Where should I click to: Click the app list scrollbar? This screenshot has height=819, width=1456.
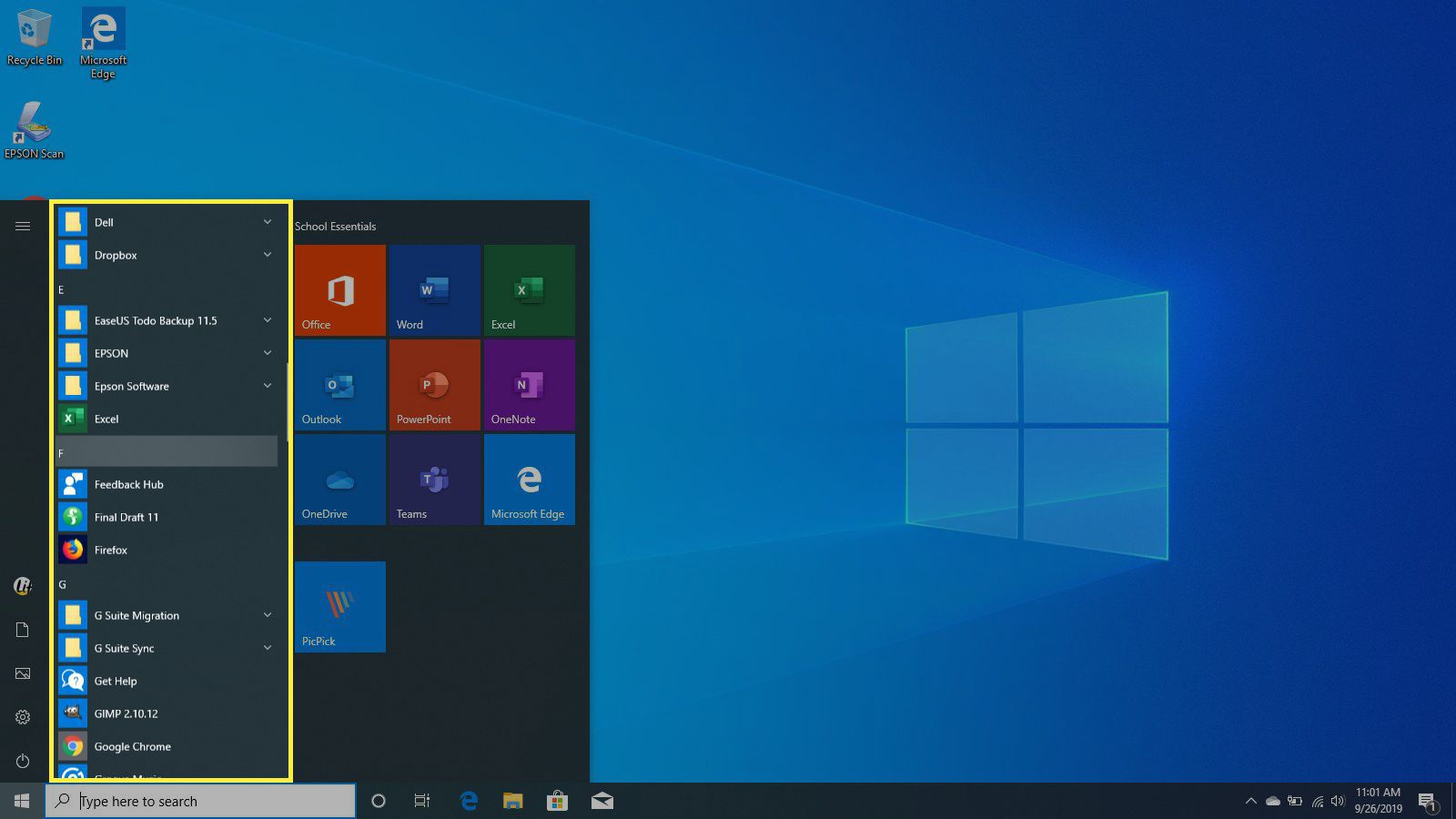click(x=287, y=402)
